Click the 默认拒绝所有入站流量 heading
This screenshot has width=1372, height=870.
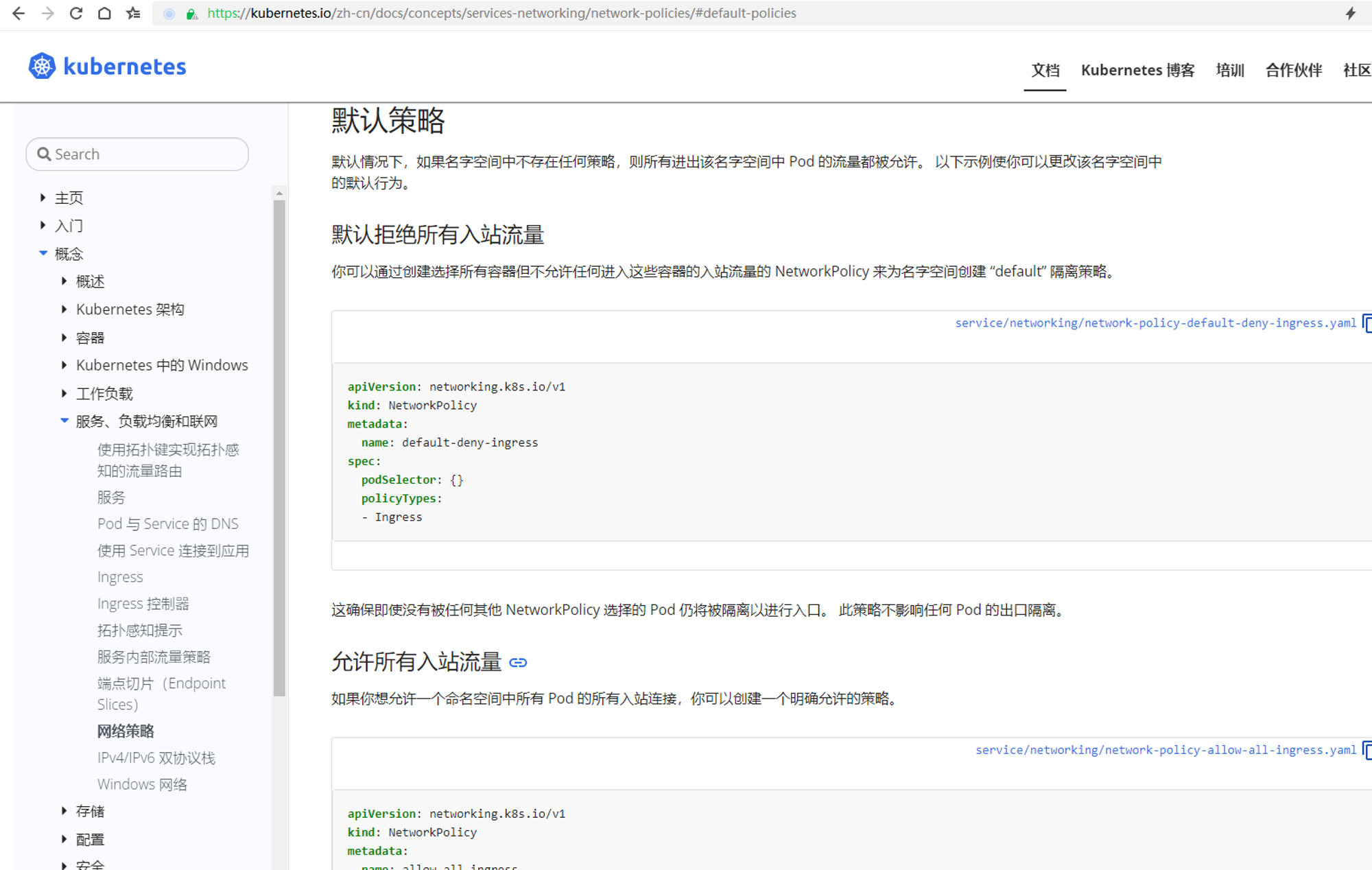pos(438,235)
